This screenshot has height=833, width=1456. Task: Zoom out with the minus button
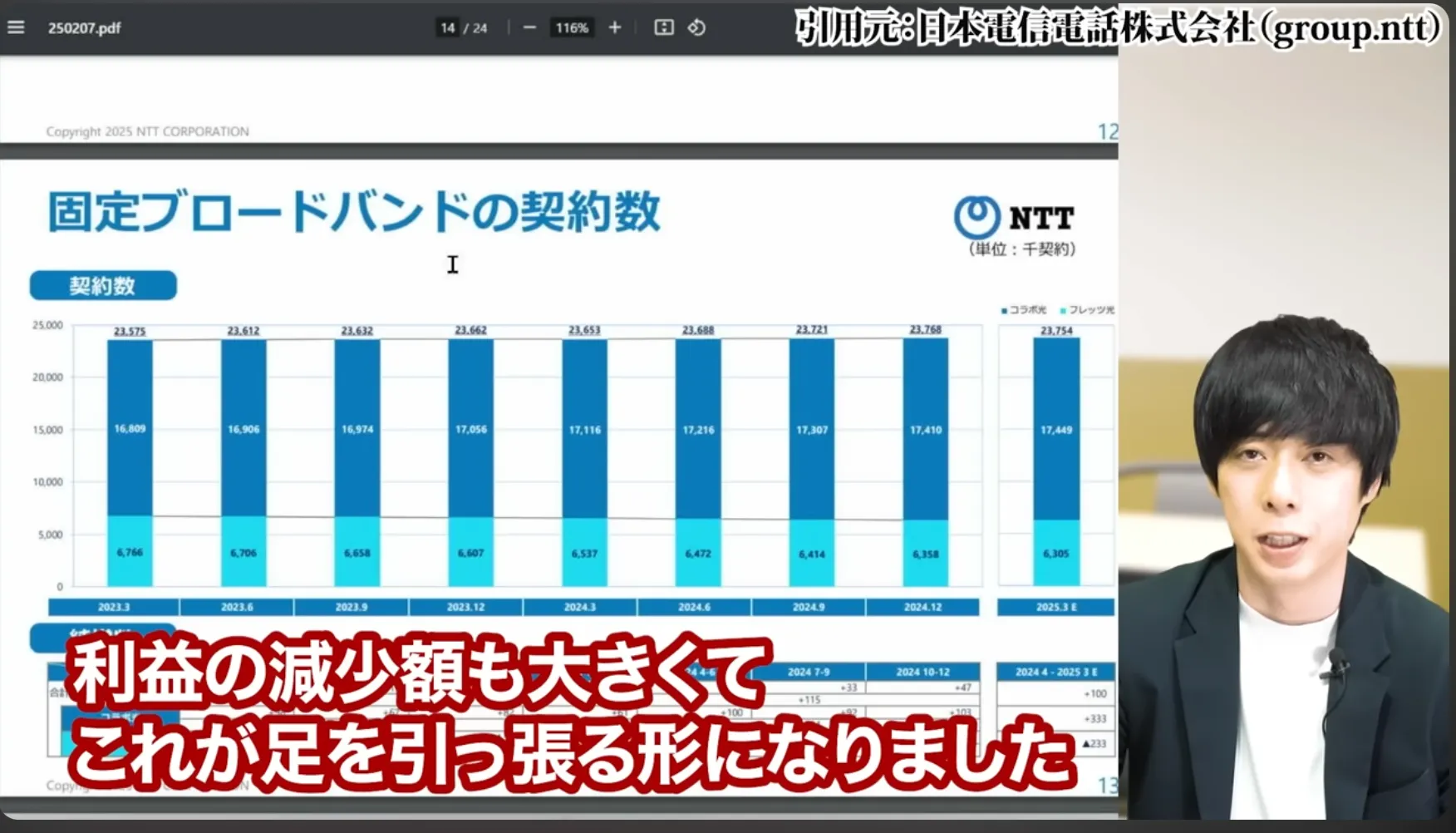[x=529, y=27]
